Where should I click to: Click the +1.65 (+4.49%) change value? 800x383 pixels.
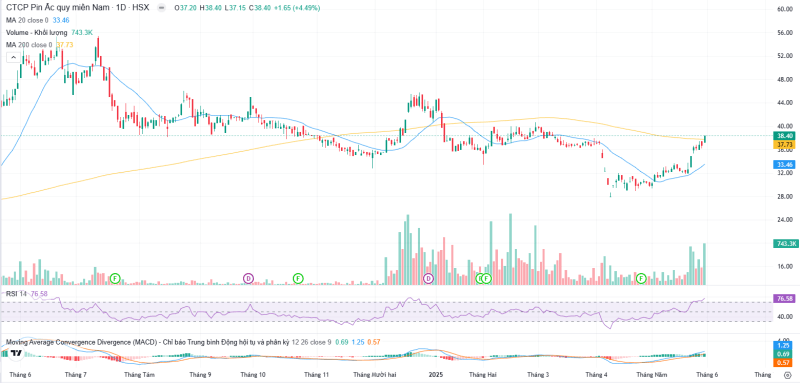point(296,9)
